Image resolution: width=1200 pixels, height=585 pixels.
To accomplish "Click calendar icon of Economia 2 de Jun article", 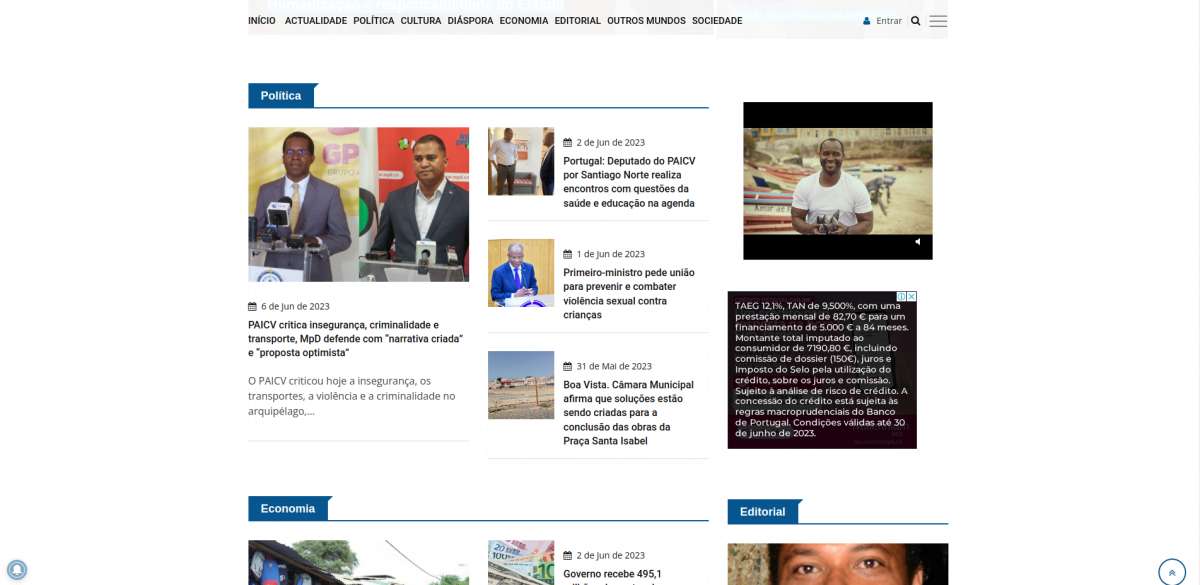I will (567, 556).
